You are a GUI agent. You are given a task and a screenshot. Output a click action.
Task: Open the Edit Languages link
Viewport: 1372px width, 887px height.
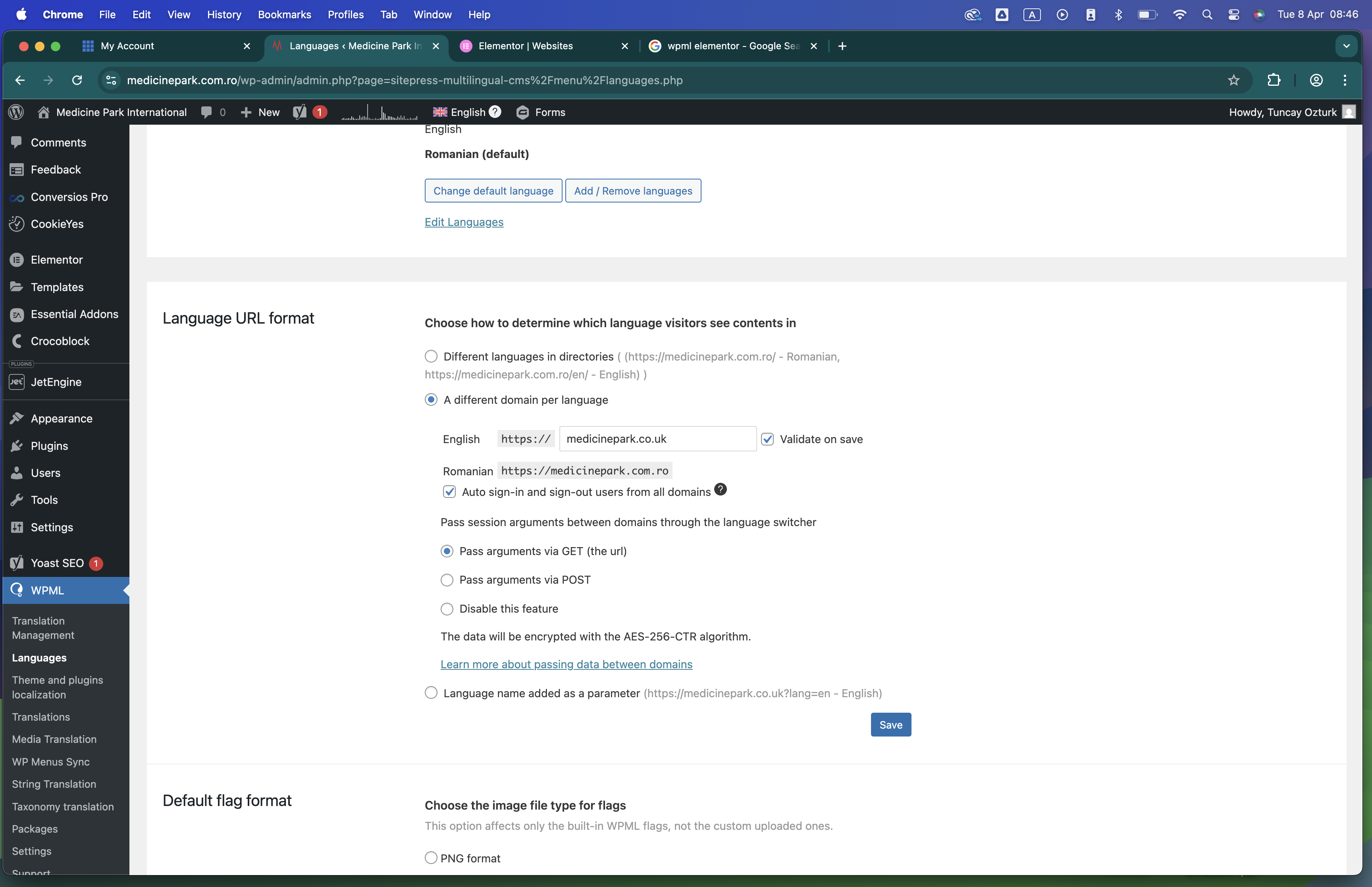click(464, 222)
